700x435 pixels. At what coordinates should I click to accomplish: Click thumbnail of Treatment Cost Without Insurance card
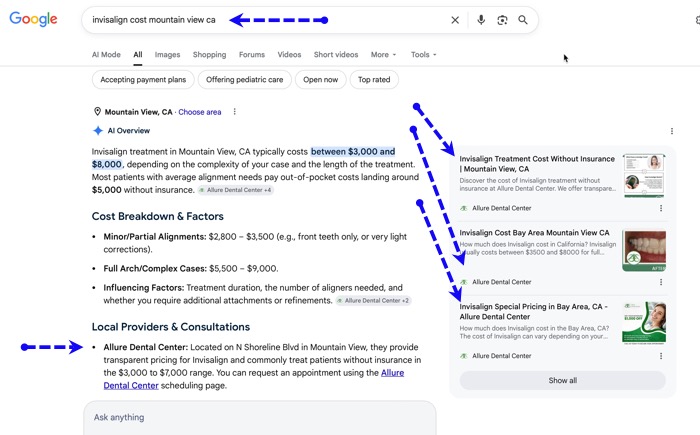coord(644,176)
